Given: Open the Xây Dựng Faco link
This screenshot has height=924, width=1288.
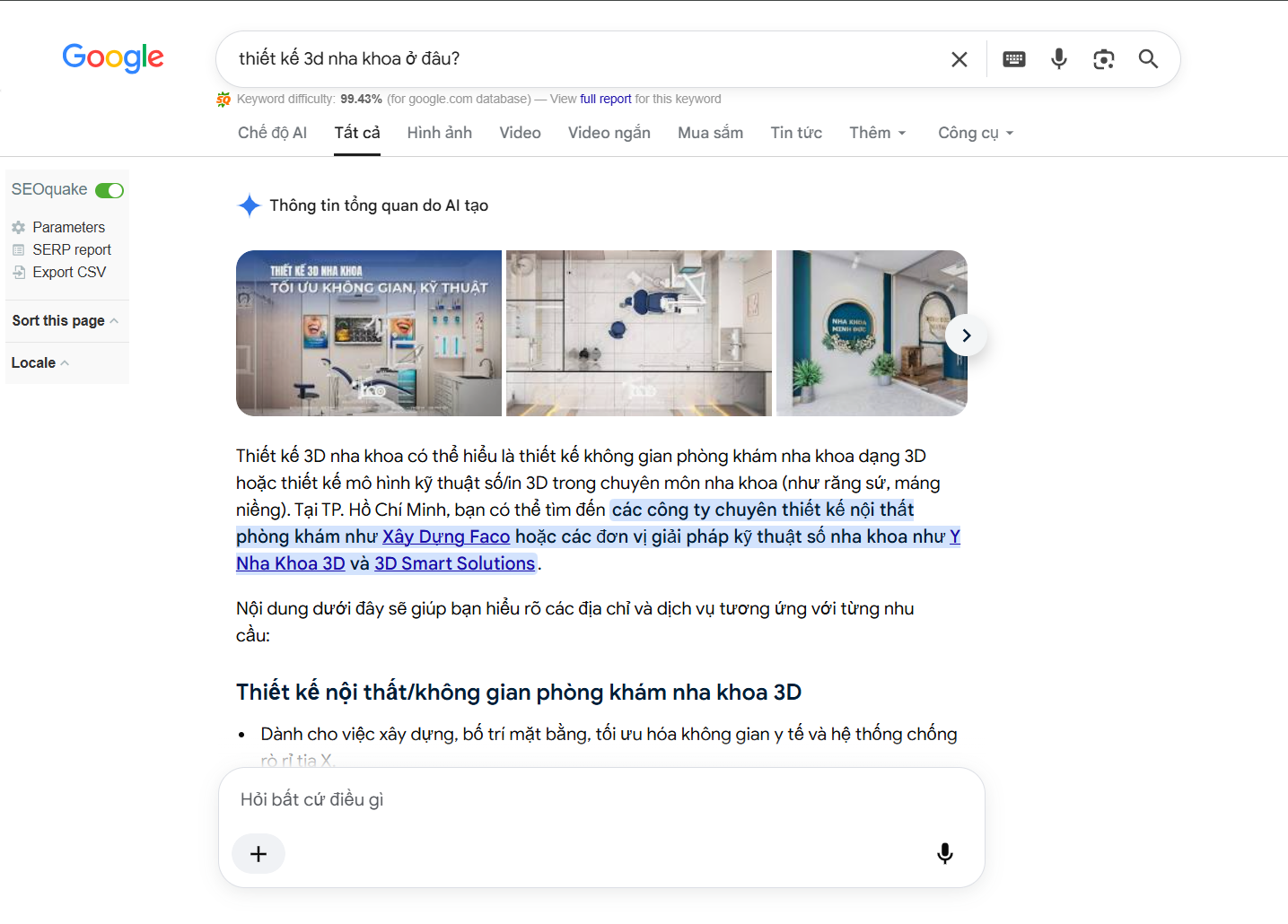Looking at the screenshot, I should coord(446,536).
